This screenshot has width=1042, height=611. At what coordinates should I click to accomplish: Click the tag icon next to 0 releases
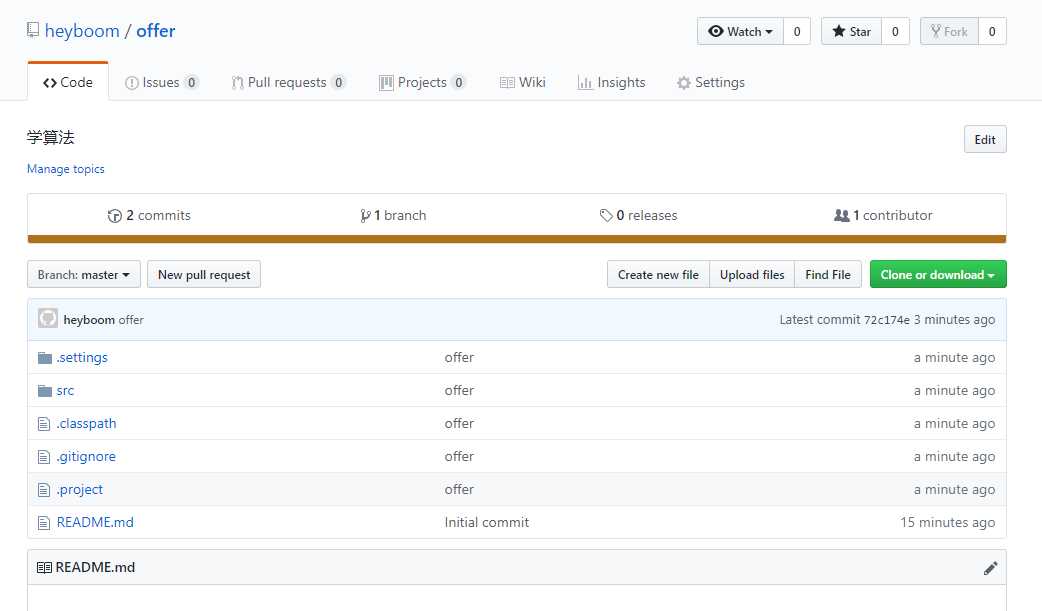click(606, 215)
